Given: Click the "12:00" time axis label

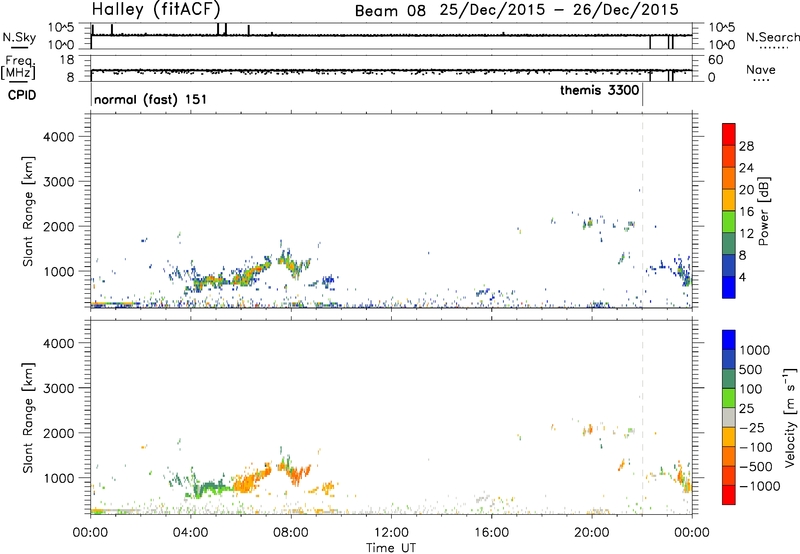Looking at the screenshot, I should click(x=391, y=533).
